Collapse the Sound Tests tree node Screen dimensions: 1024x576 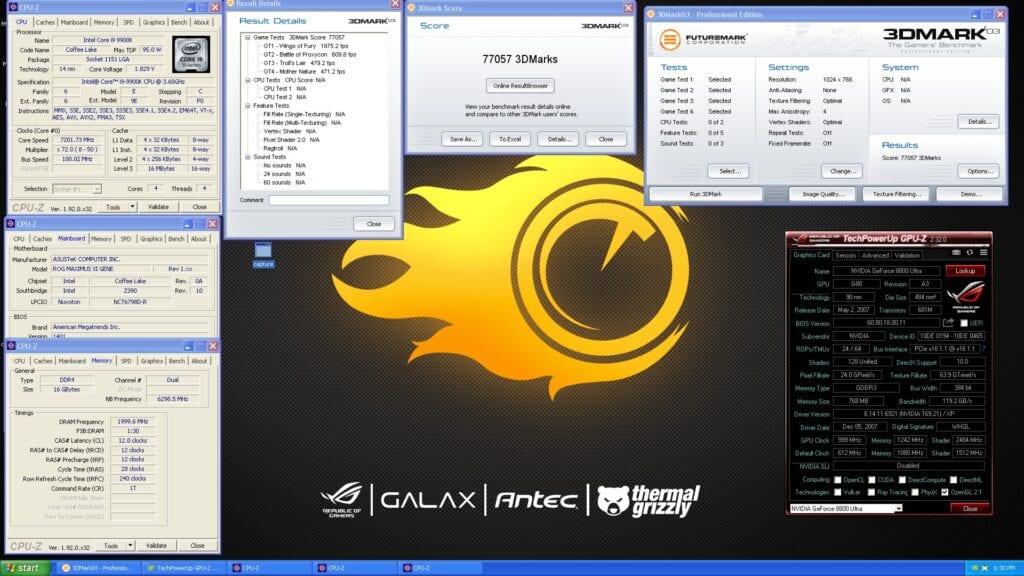pyautogui.click(x=248, y=157)
